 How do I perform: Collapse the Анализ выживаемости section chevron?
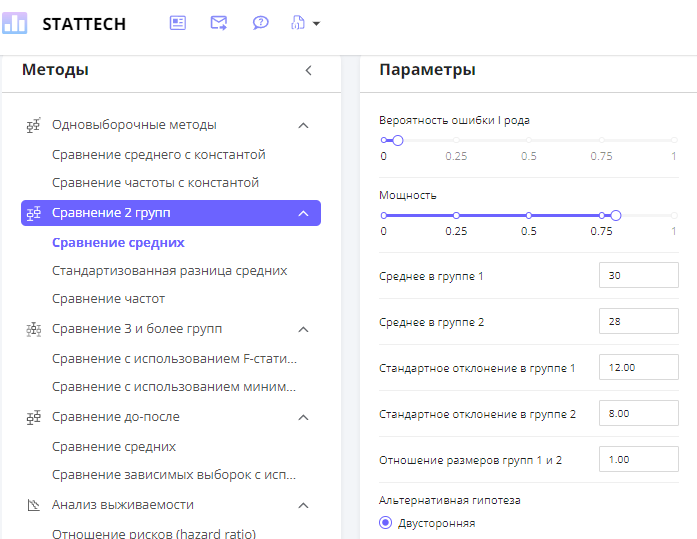304,505
